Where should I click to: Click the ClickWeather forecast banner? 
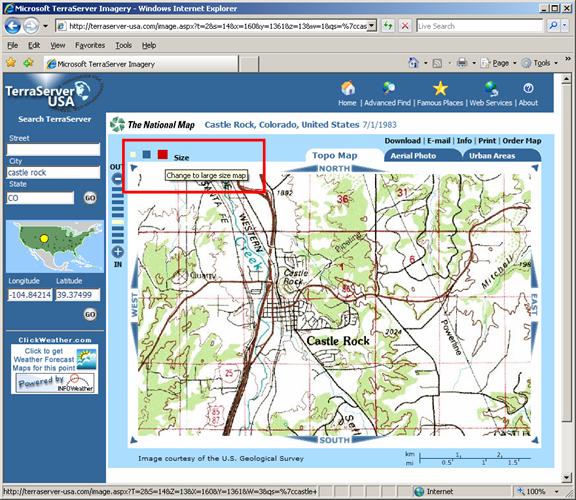click(54, 368)
